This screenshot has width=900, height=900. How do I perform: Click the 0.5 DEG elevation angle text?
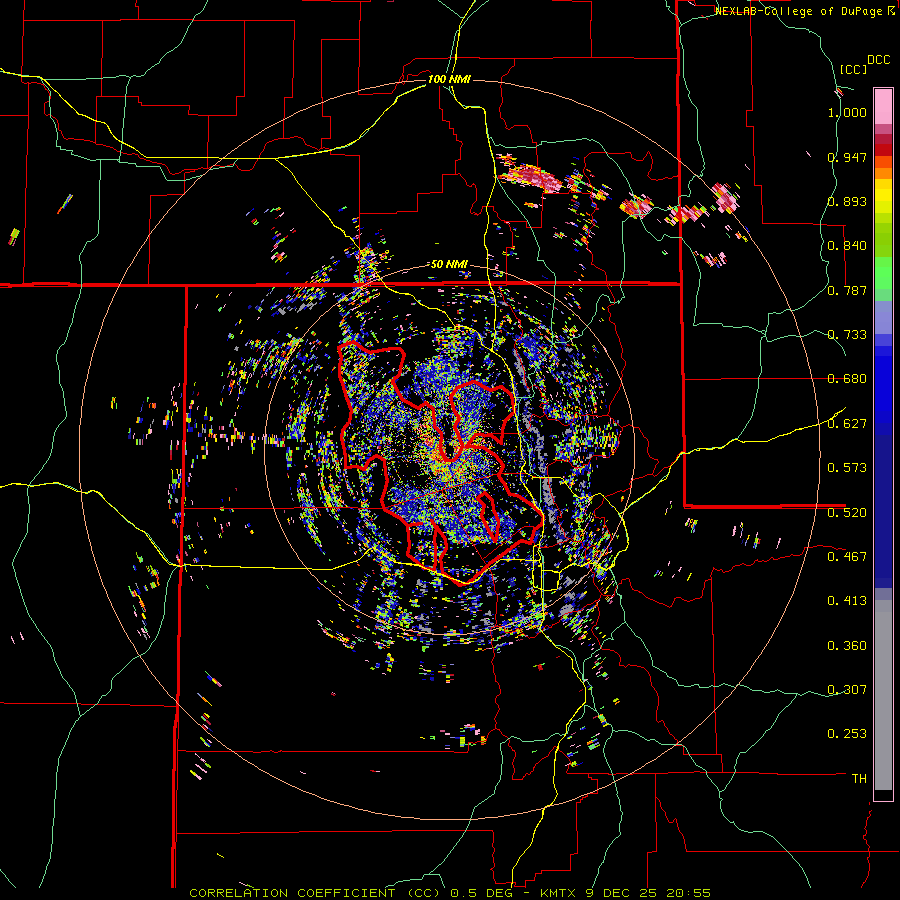[481, 893]
